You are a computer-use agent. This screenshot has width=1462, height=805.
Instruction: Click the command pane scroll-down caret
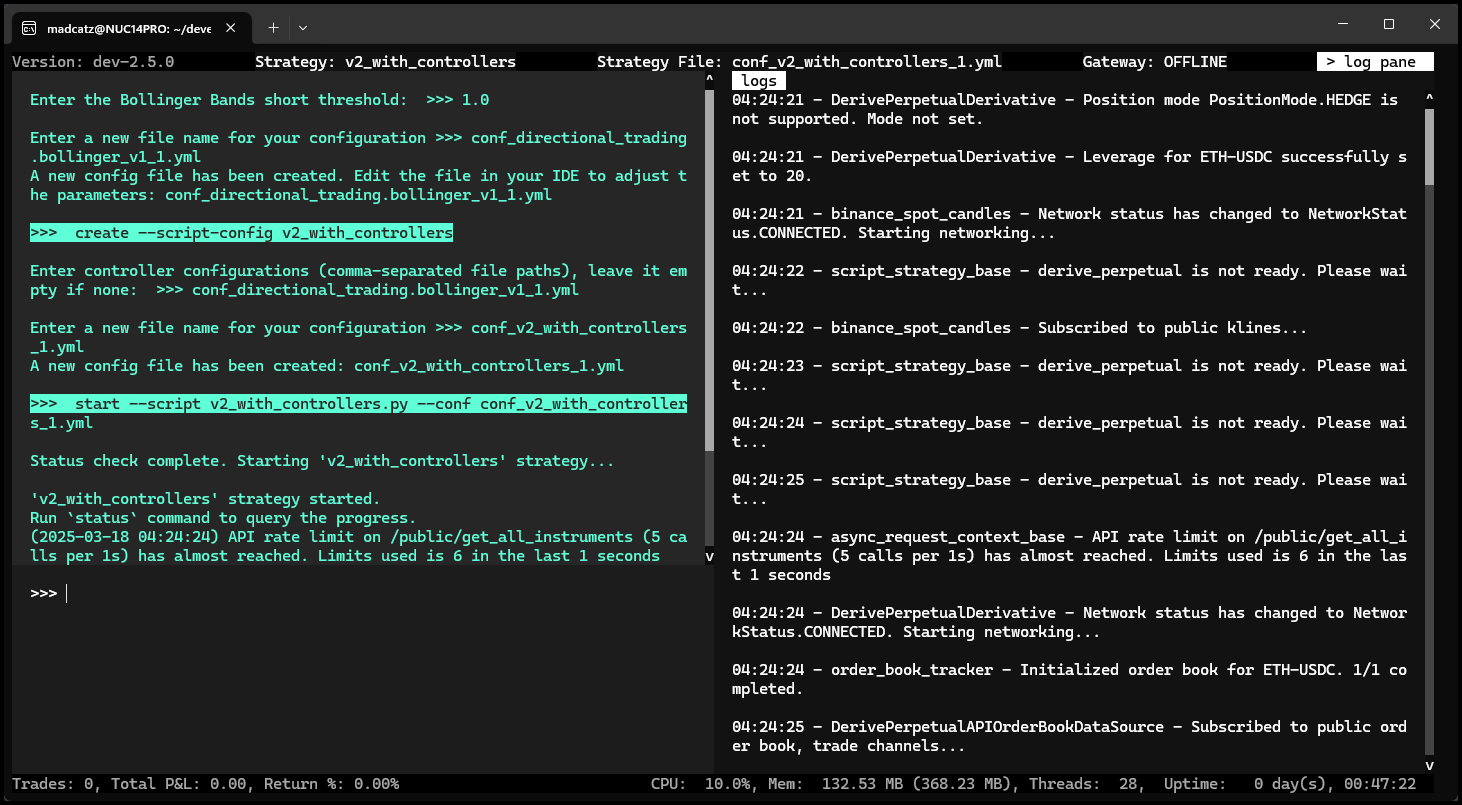tap(710, 556)
